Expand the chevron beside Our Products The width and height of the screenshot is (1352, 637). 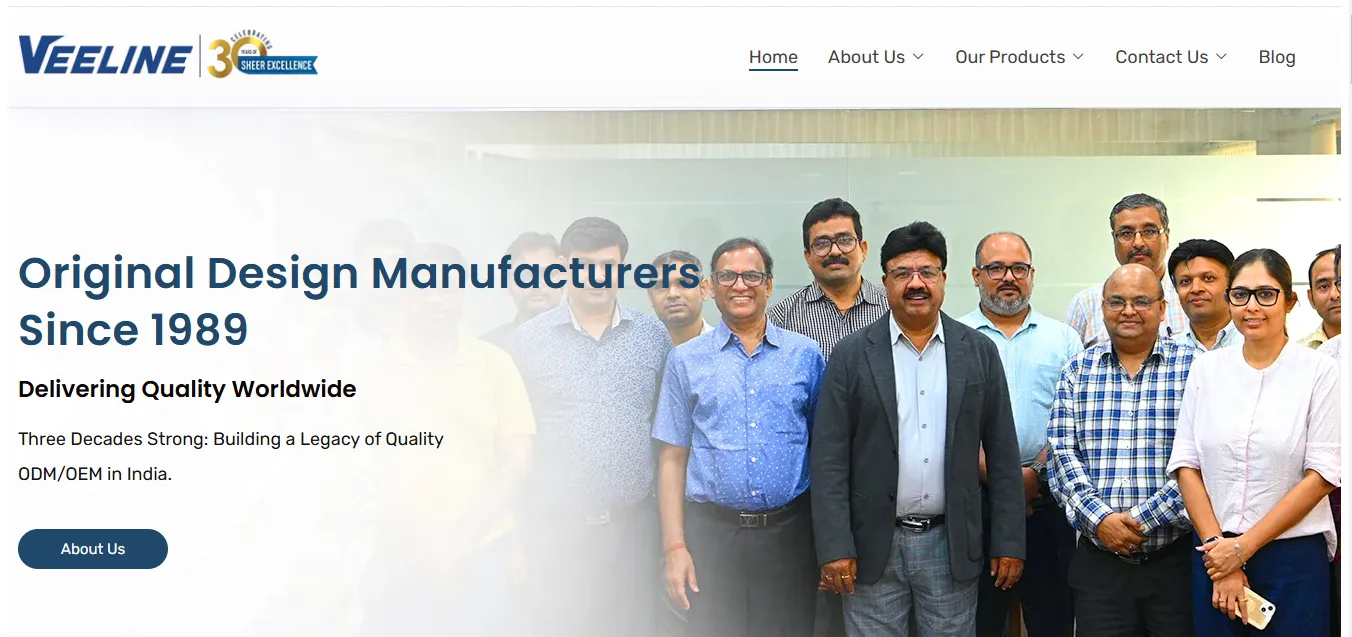tap(1078, 57)
